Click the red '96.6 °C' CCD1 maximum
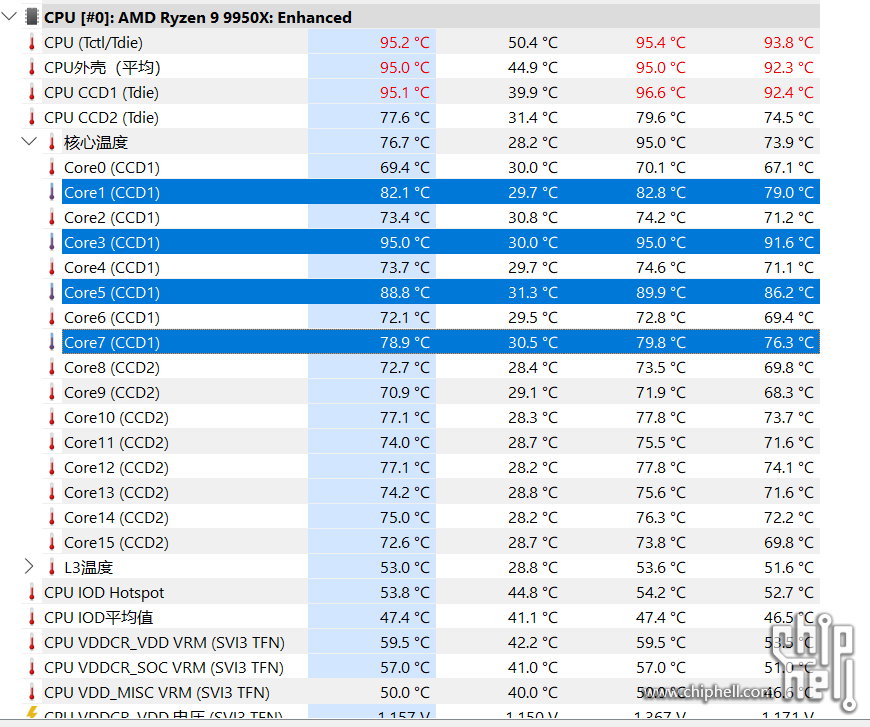 tap(660, 93)
